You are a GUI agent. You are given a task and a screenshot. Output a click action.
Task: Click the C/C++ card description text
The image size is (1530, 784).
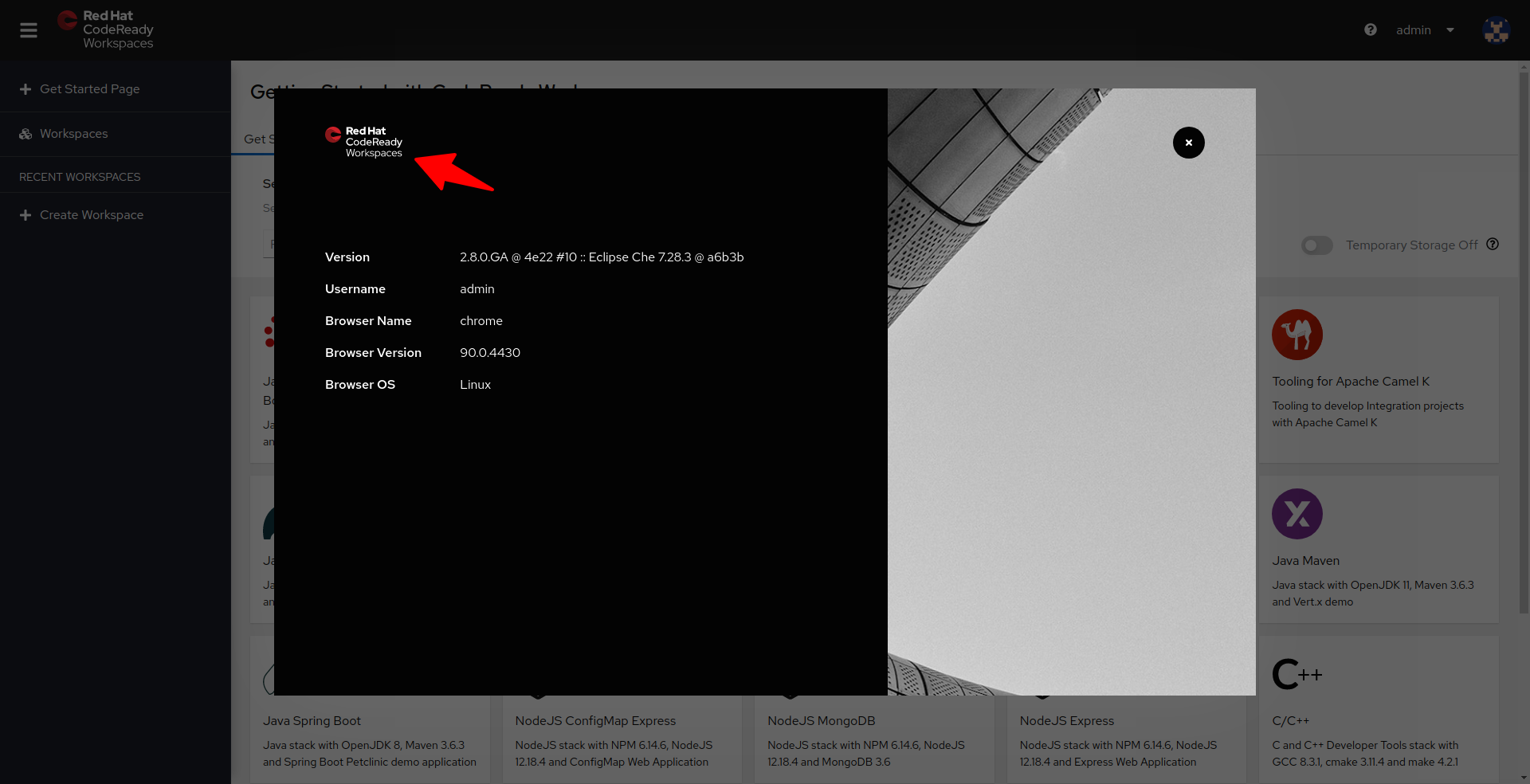tap(1365, 754)
